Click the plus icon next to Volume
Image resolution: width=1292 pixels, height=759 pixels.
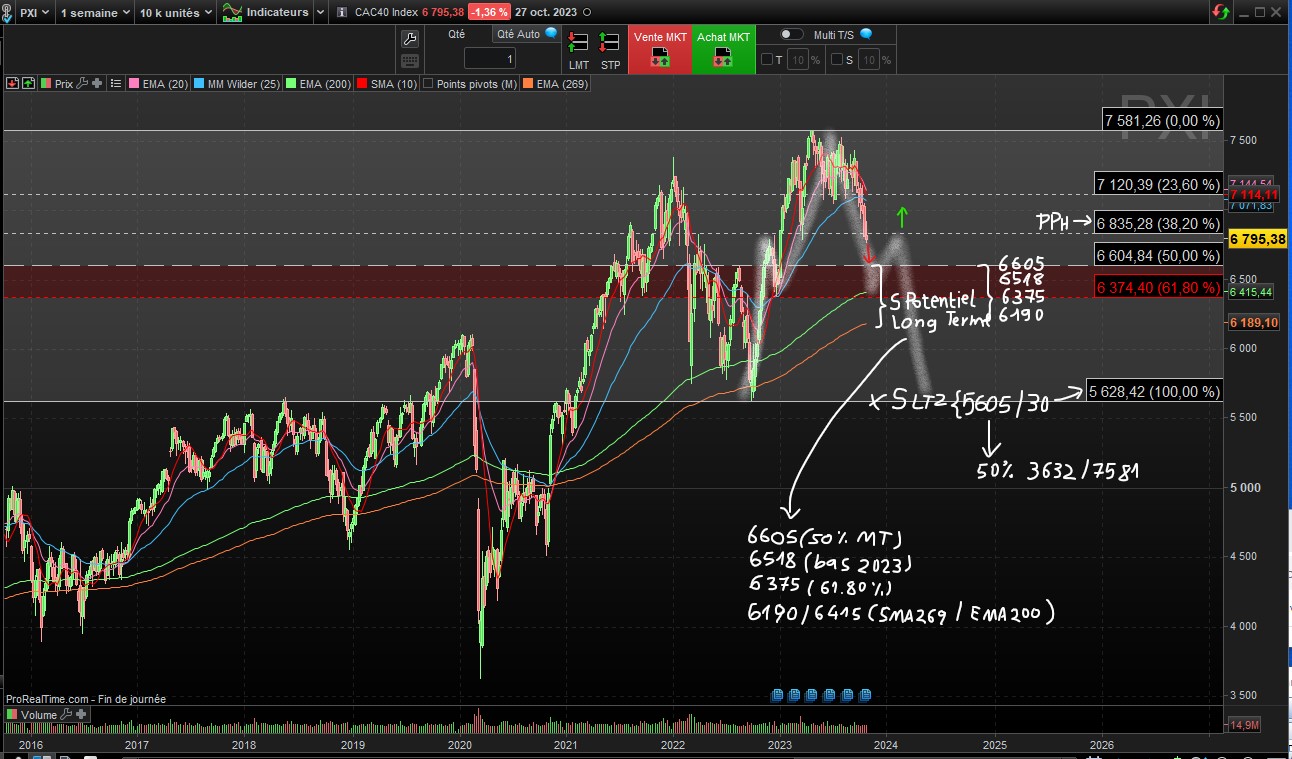coord(82,715)
